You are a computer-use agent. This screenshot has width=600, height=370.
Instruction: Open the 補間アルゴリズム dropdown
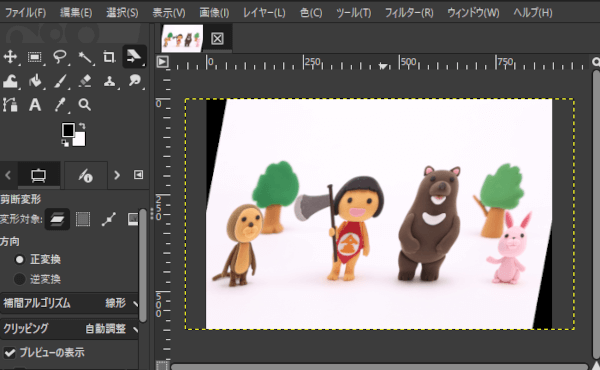[70, 303]
